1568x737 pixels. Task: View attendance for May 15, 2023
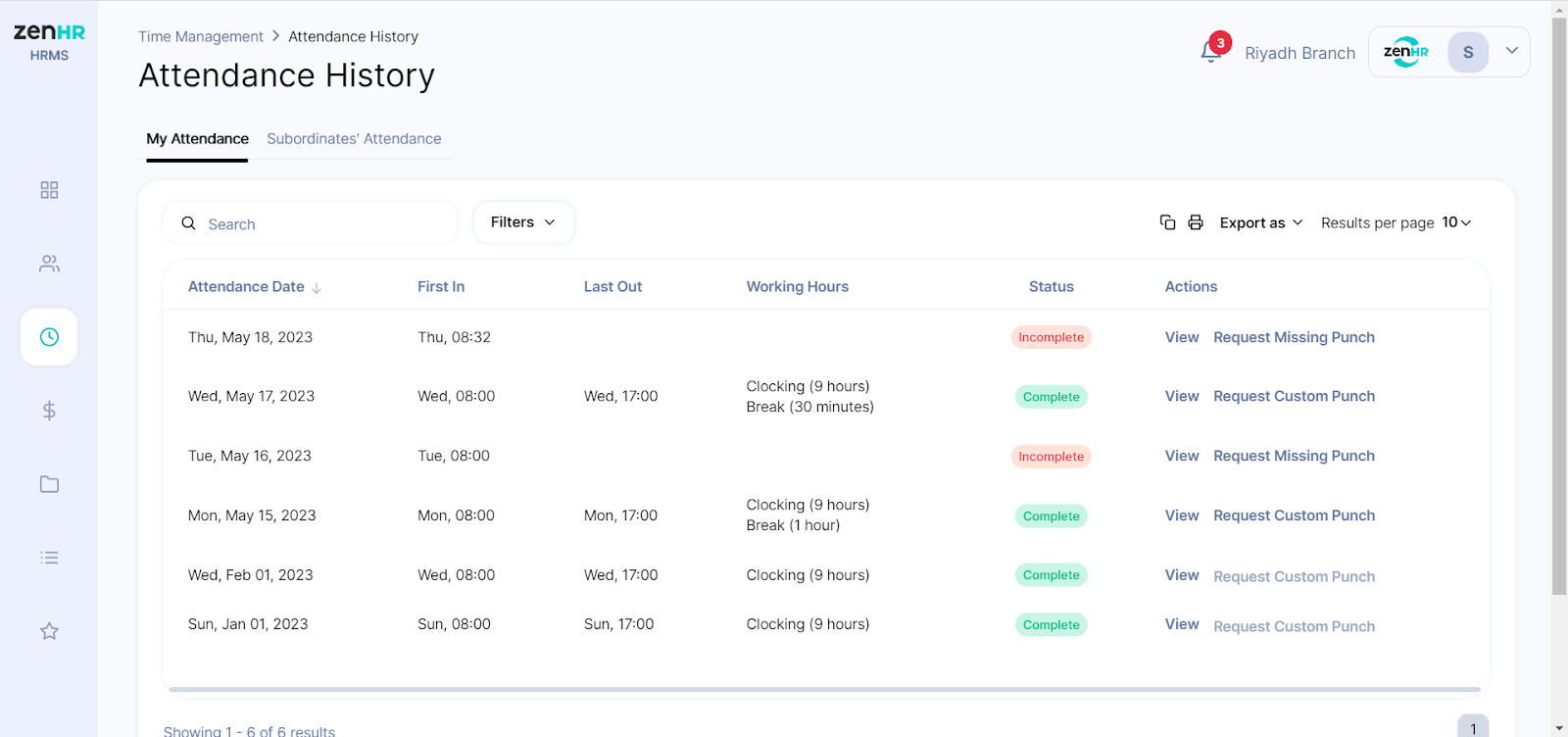coord(1182,516)
